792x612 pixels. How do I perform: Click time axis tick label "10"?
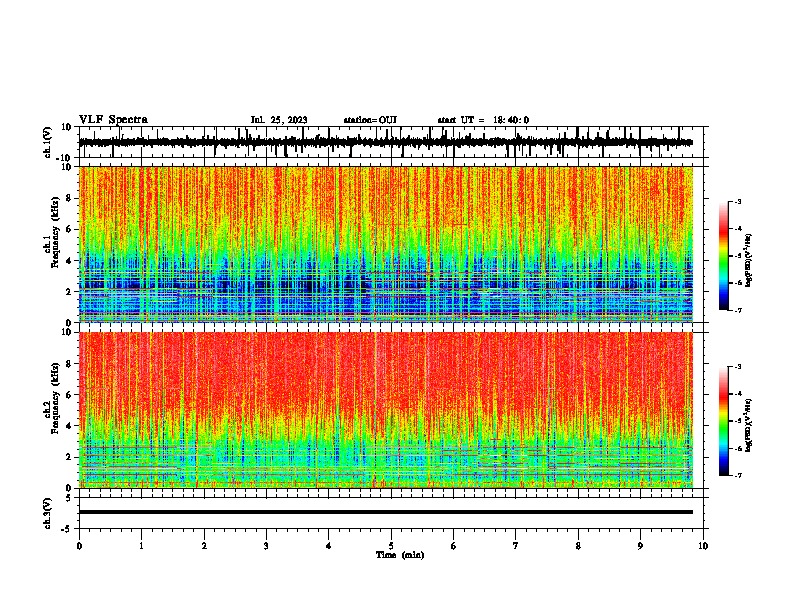(x=703, y=546)
